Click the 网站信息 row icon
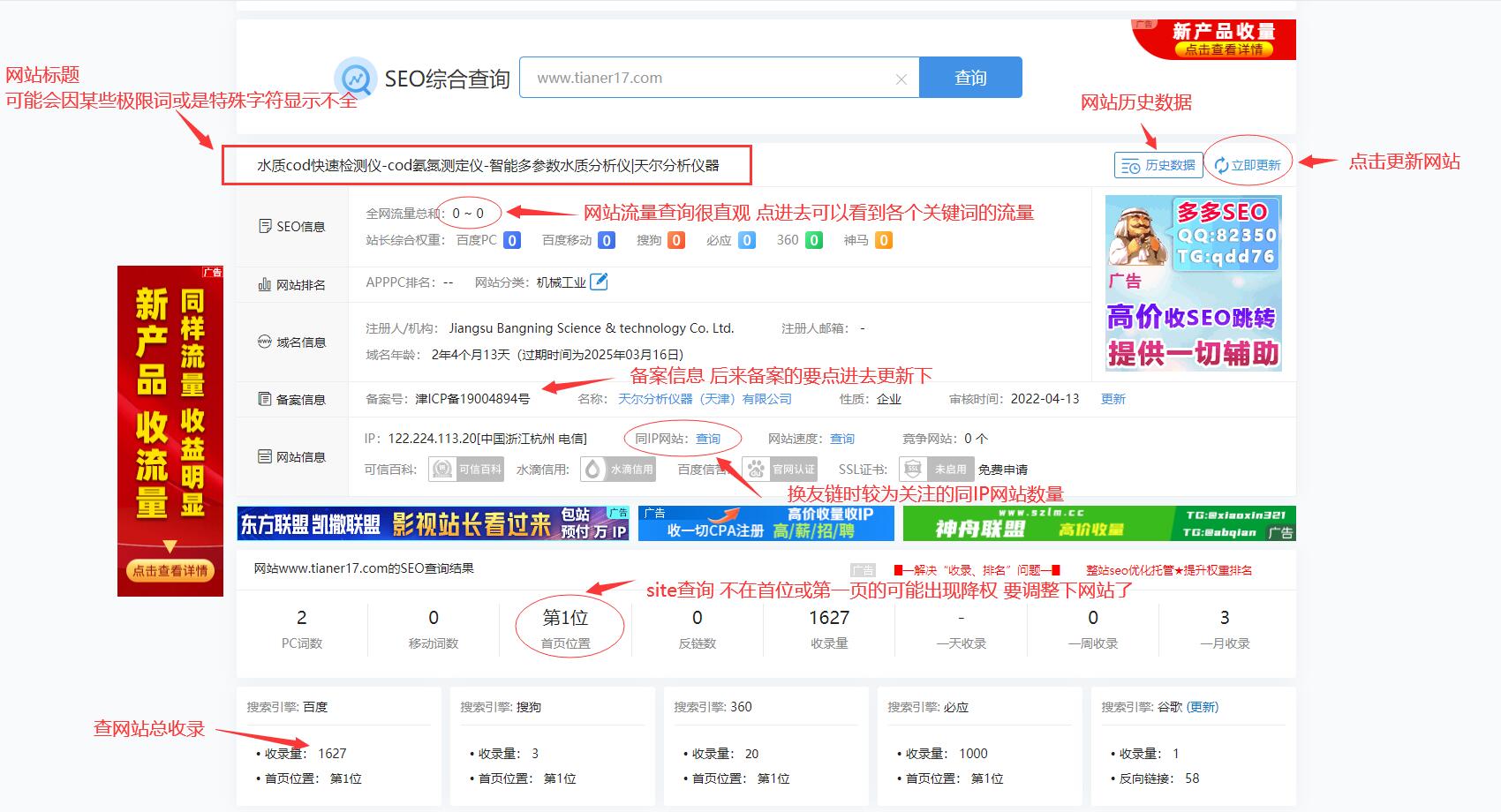 264,456
